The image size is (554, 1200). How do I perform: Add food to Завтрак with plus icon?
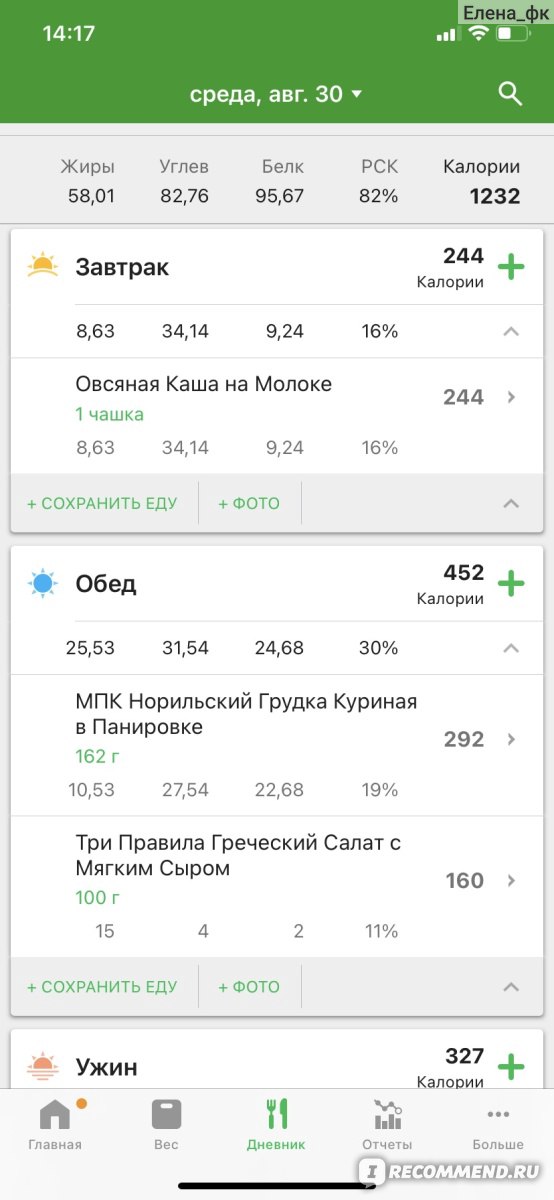click(511, 267)
